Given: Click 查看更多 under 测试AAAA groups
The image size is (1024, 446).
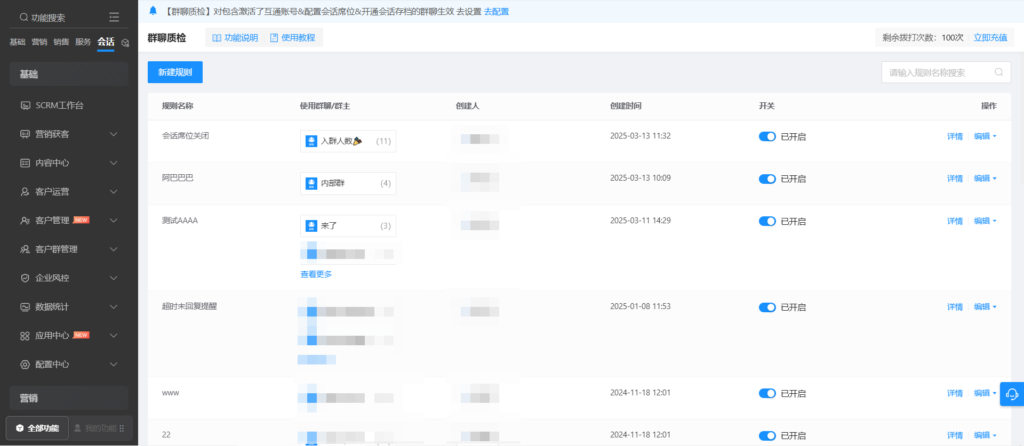Looking at the screenshot, I should coord(316,274).
